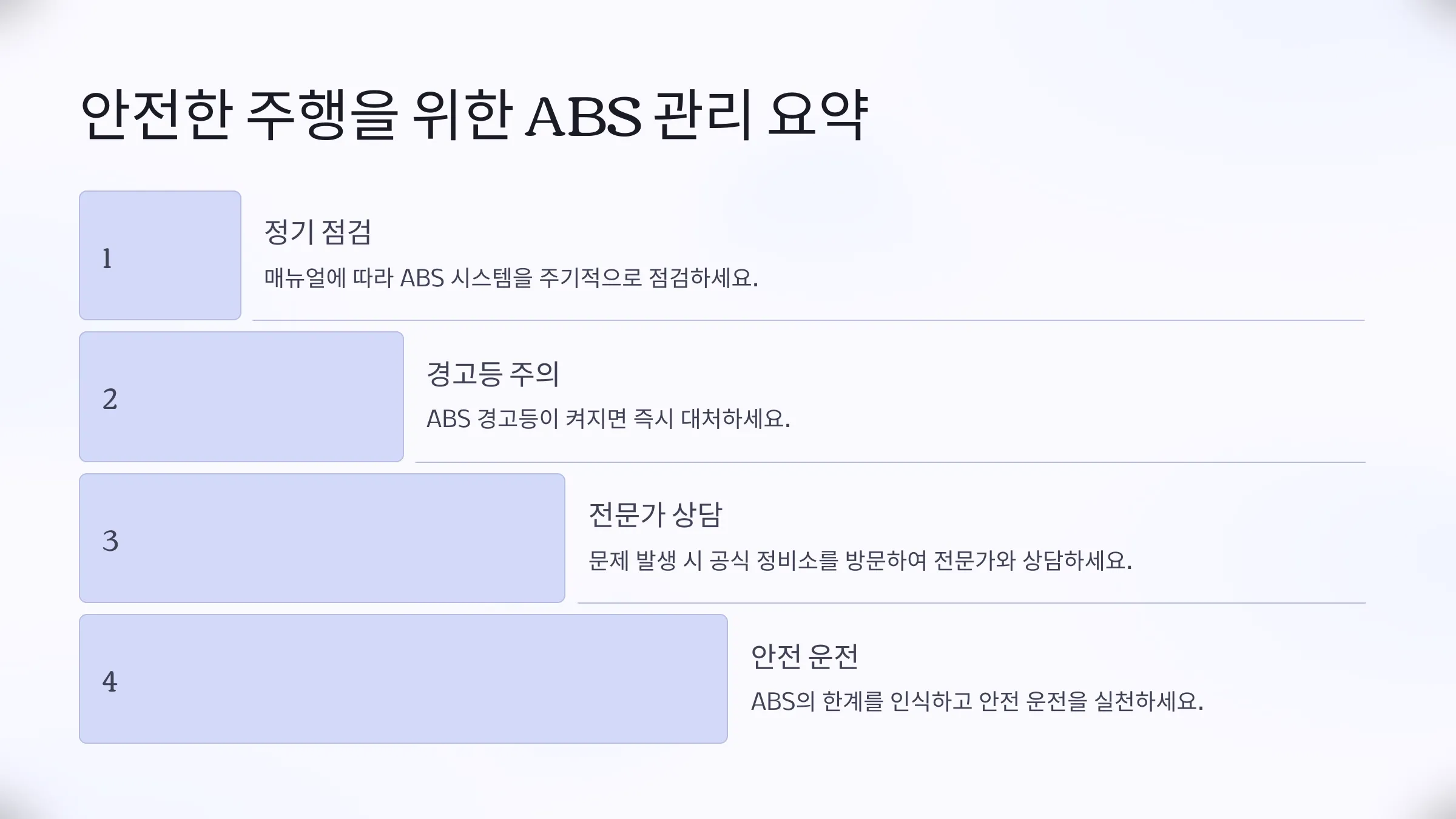
Task: Select text ABS 경고등이 켜지면 즉시 대처하세요
Action: click(608, 419)
